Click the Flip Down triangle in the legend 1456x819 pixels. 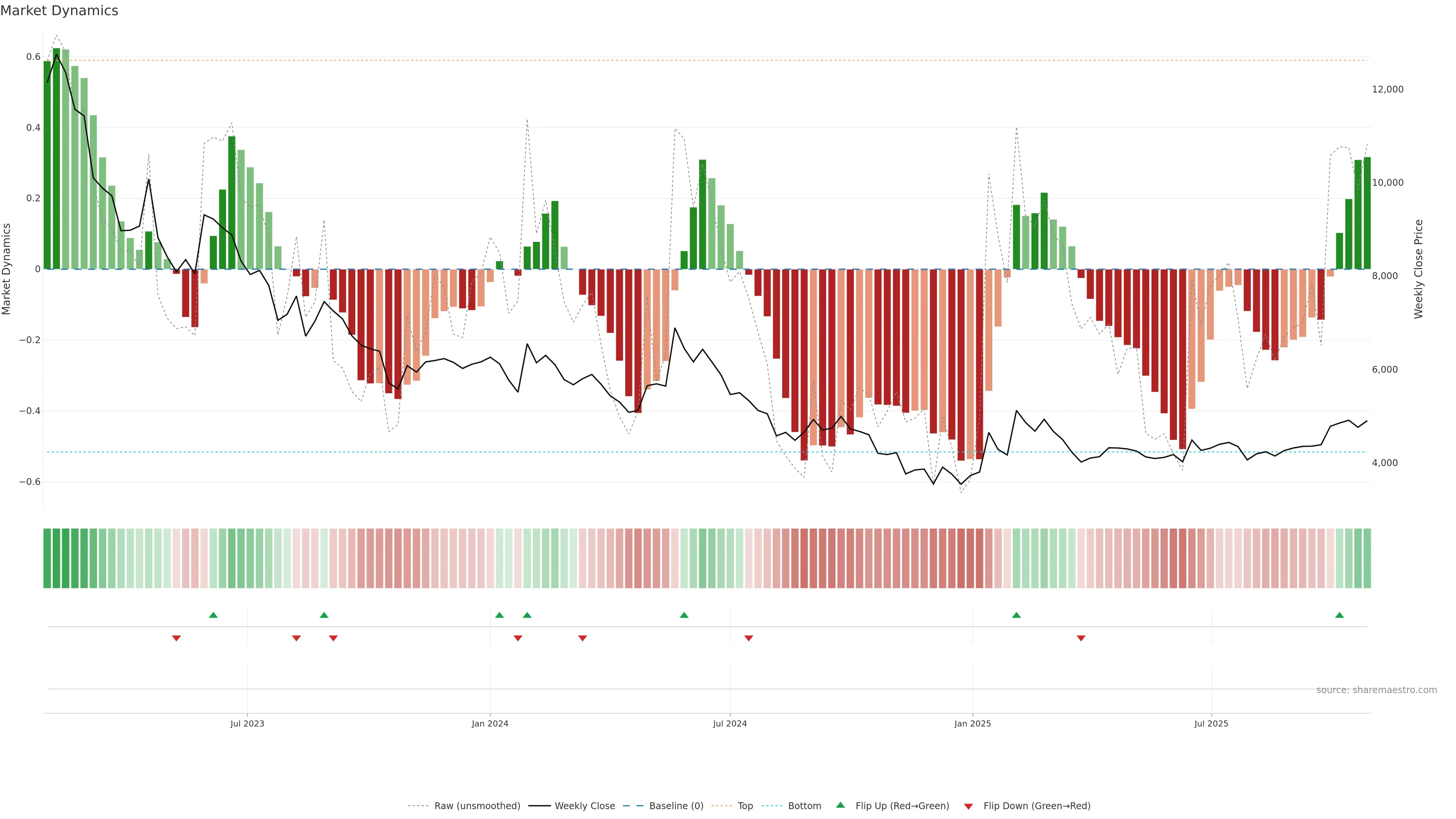pyautogui.click(x=968, y=806)
